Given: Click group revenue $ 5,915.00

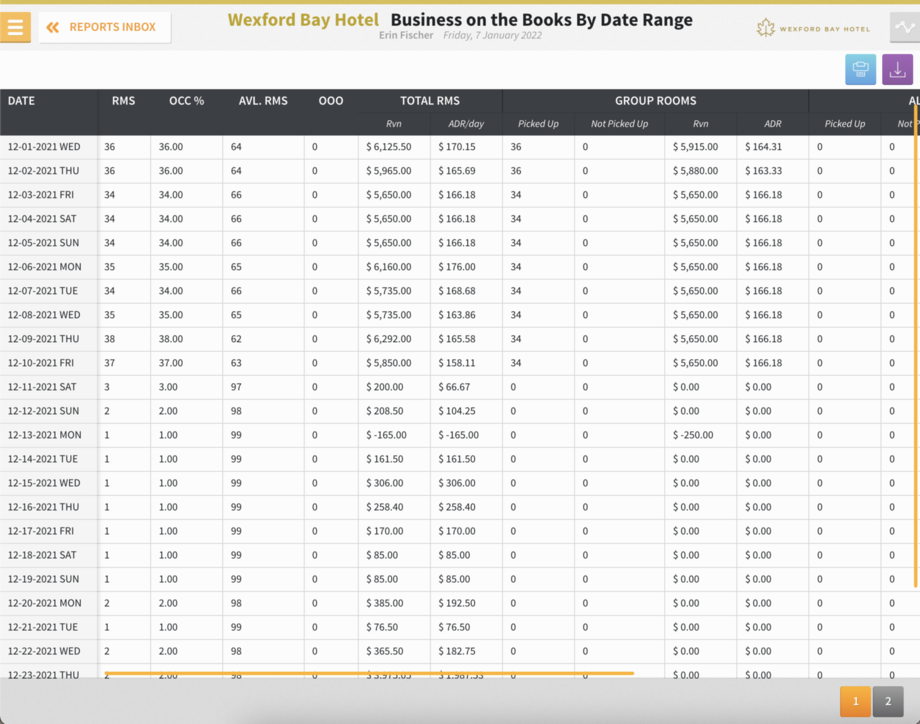Looking at the screenshot, I should 695,147.
